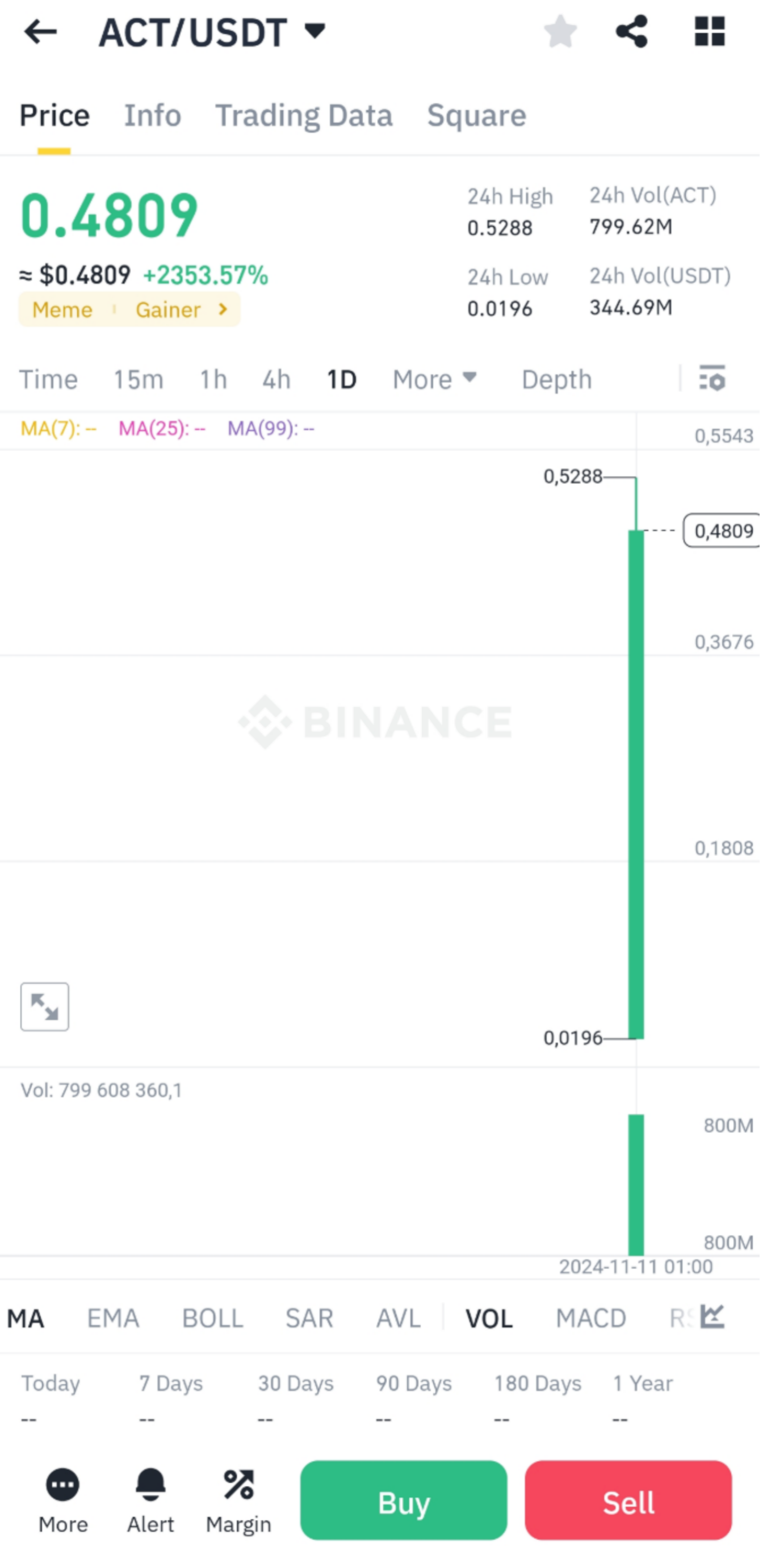Screen dimensions: 763x1568
Task: Add ACT/USDT to favorites with star
Action: pos(560,32)
